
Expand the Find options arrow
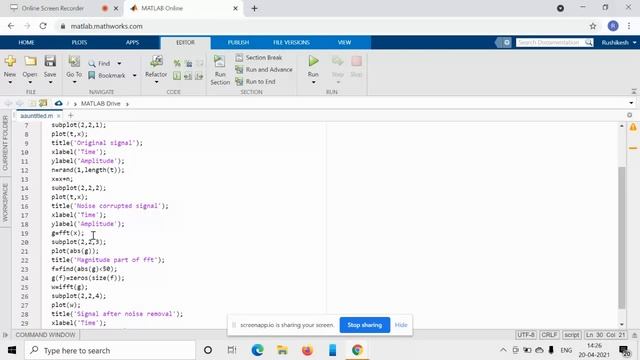coord(119,64)
